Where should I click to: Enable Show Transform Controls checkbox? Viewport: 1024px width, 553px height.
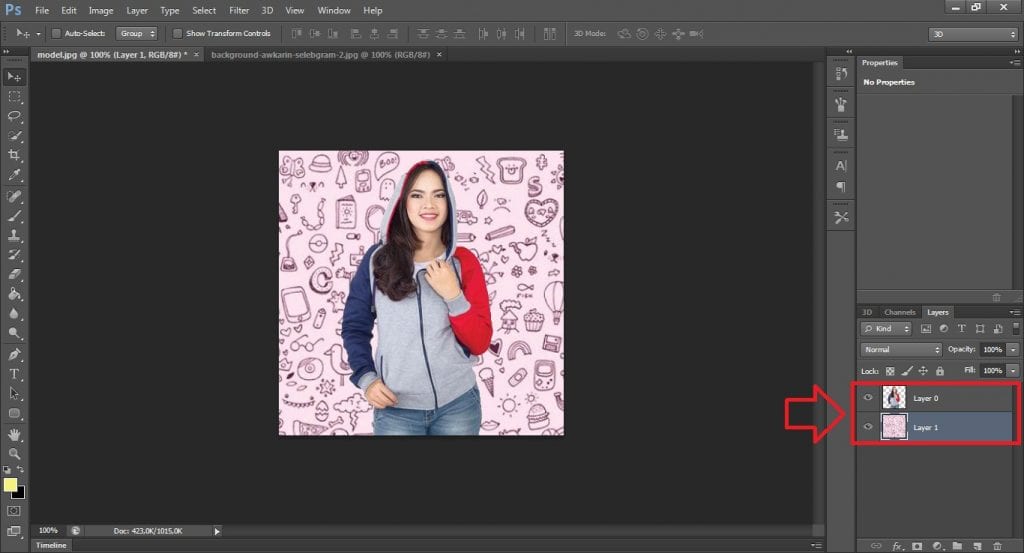[x=176, y=33]
